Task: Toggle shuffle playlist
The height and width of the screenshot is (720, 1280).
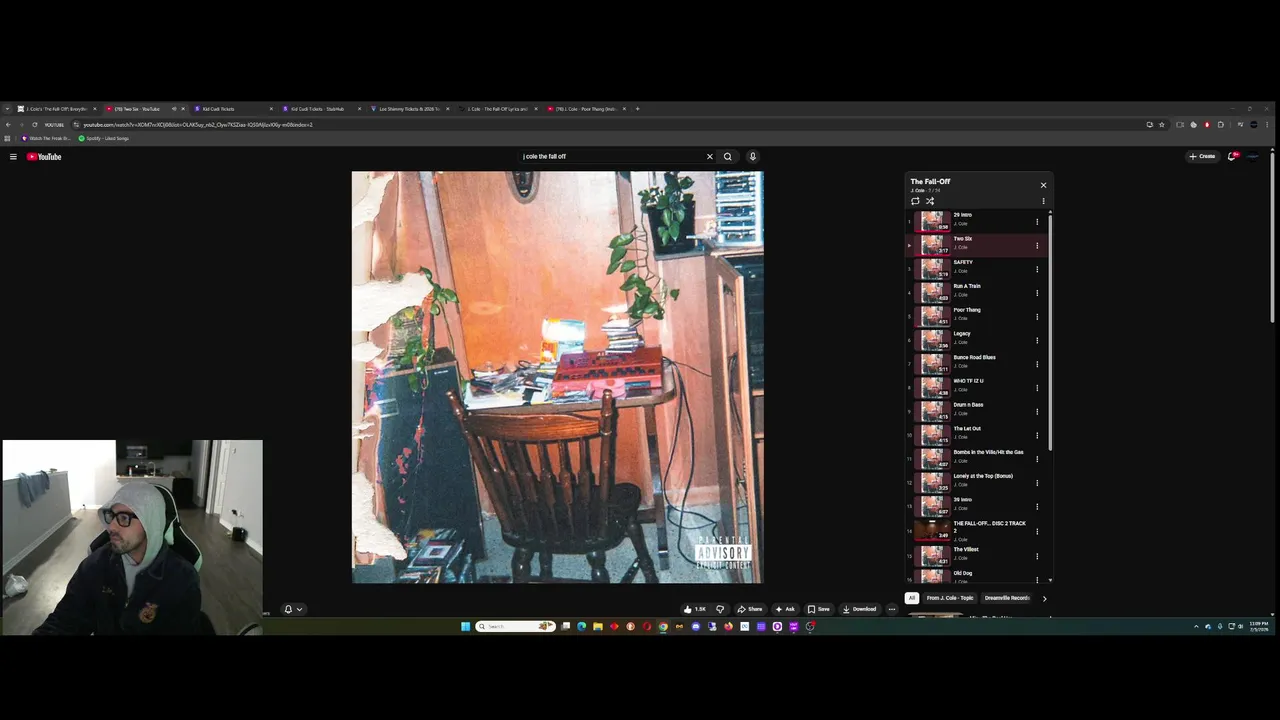Action: (x=930, y=201)
